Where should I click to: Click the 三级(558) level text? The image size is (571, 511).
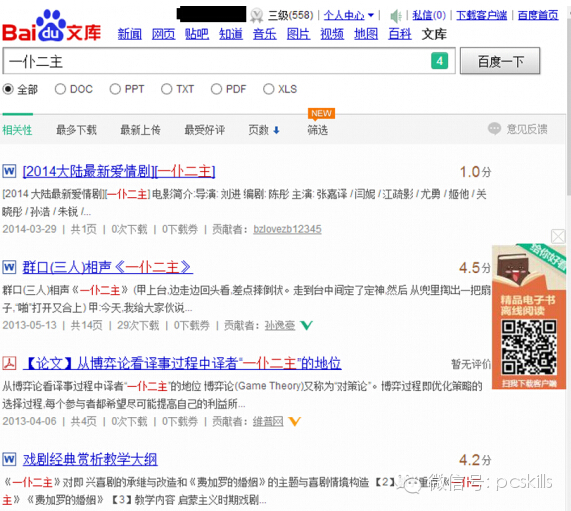[291, 15]
